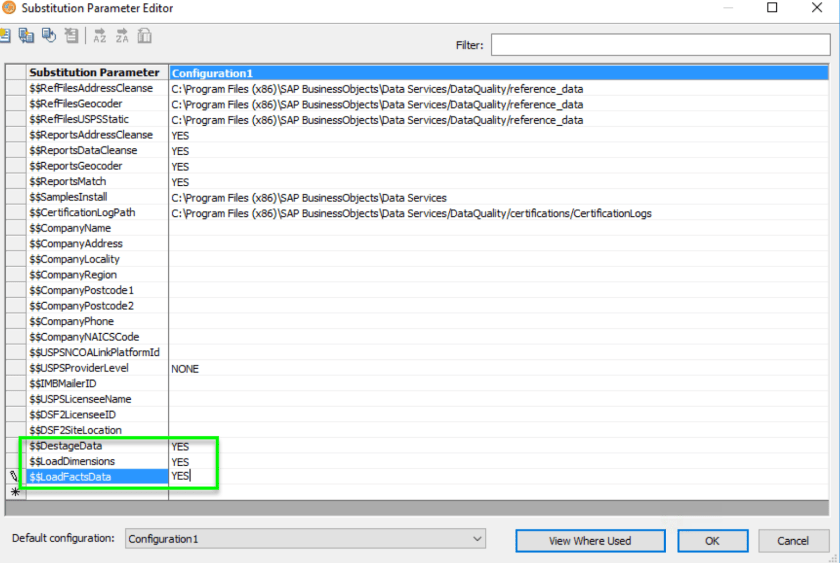Click the NONE value for $$USPSProviderLevel
Screen dimensions: 840x563
click(185, 369)
